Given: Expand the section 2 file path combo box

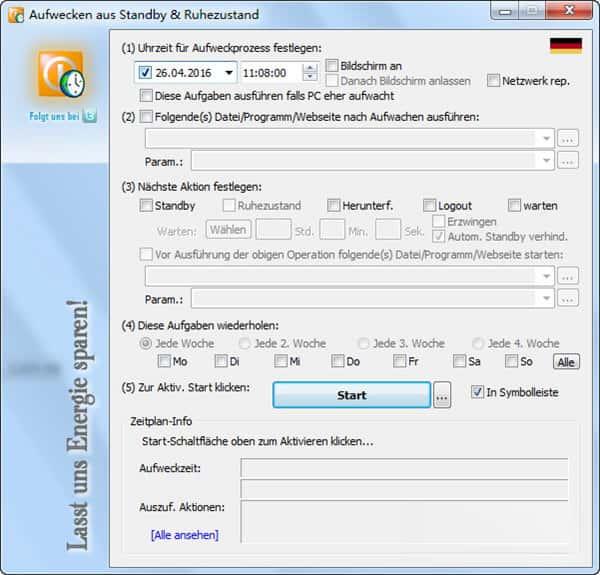Looking at the screenshot, I should [x=546, y=138].
